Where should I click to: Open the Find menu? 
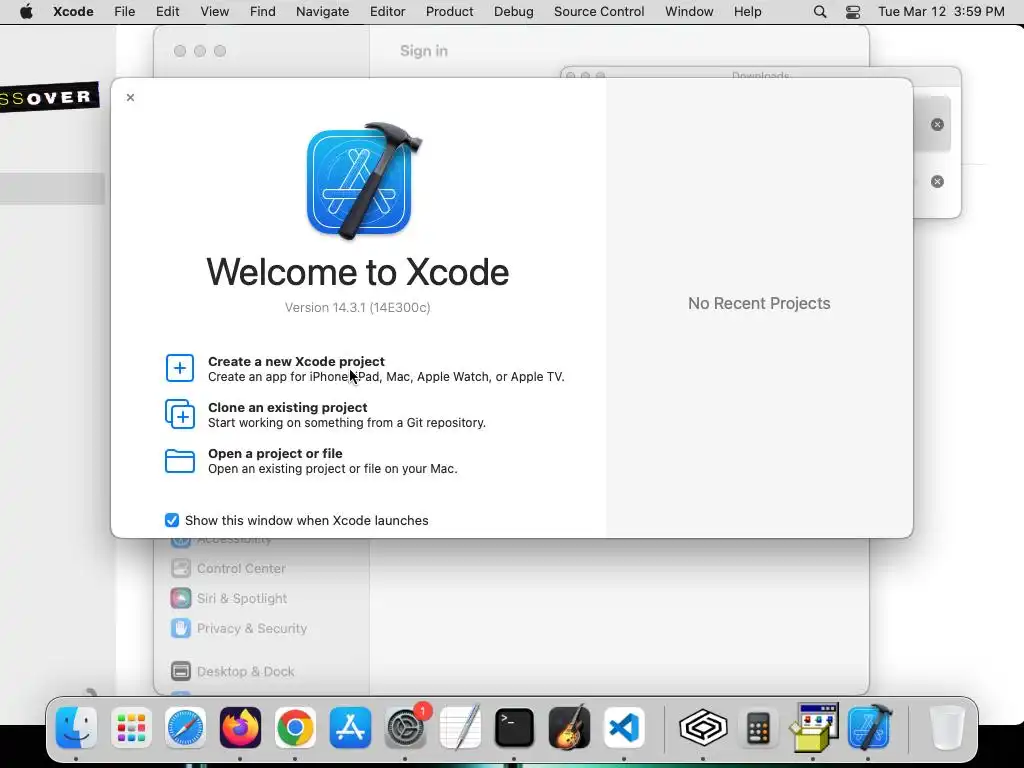263,12
